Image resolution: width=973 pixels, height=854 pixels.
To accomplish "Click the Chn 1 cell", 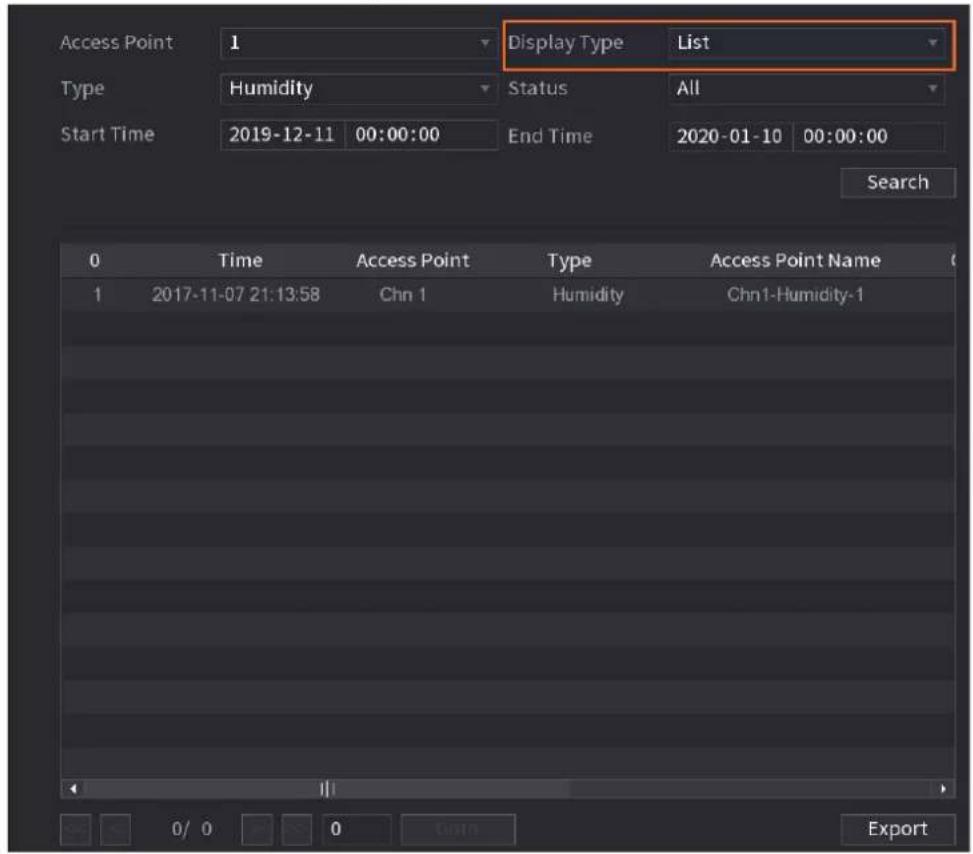I will [x=403, y=295].
